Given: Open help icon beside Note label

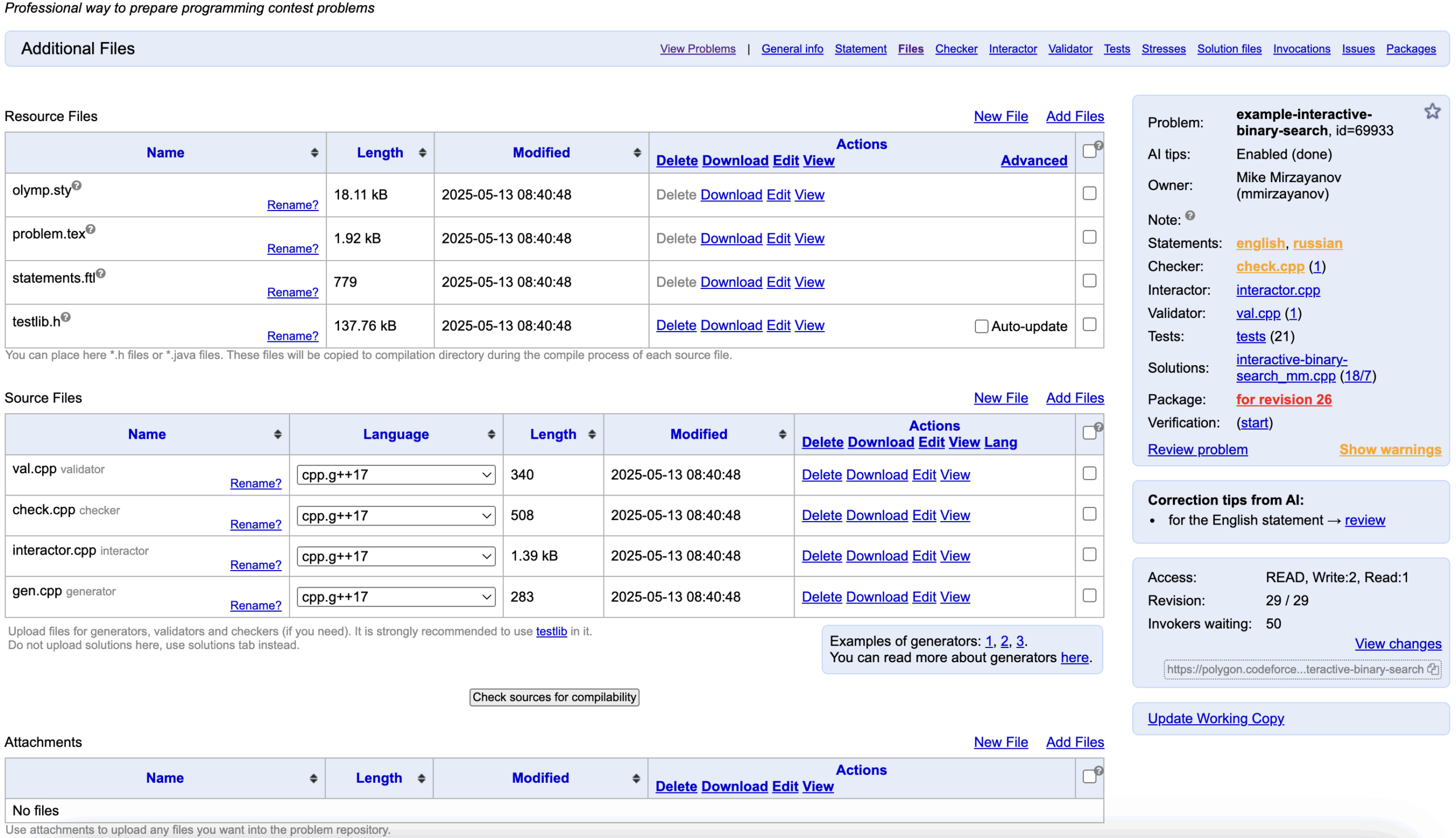Looking at the screenshot, I should coord(1189,215).
